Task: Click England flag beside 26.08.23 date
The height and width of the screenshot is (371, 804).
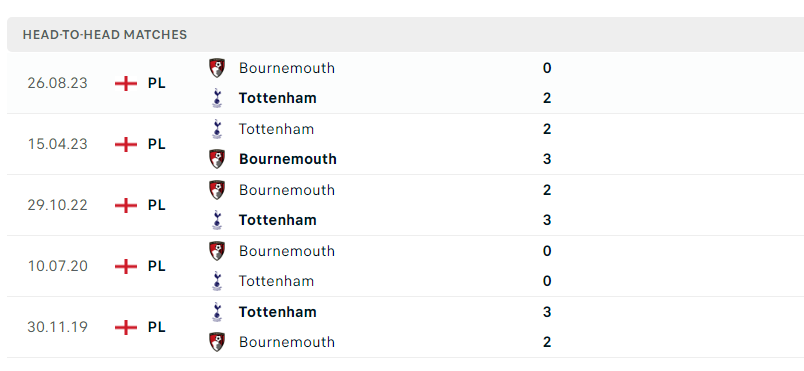Action: click(126, 83)
